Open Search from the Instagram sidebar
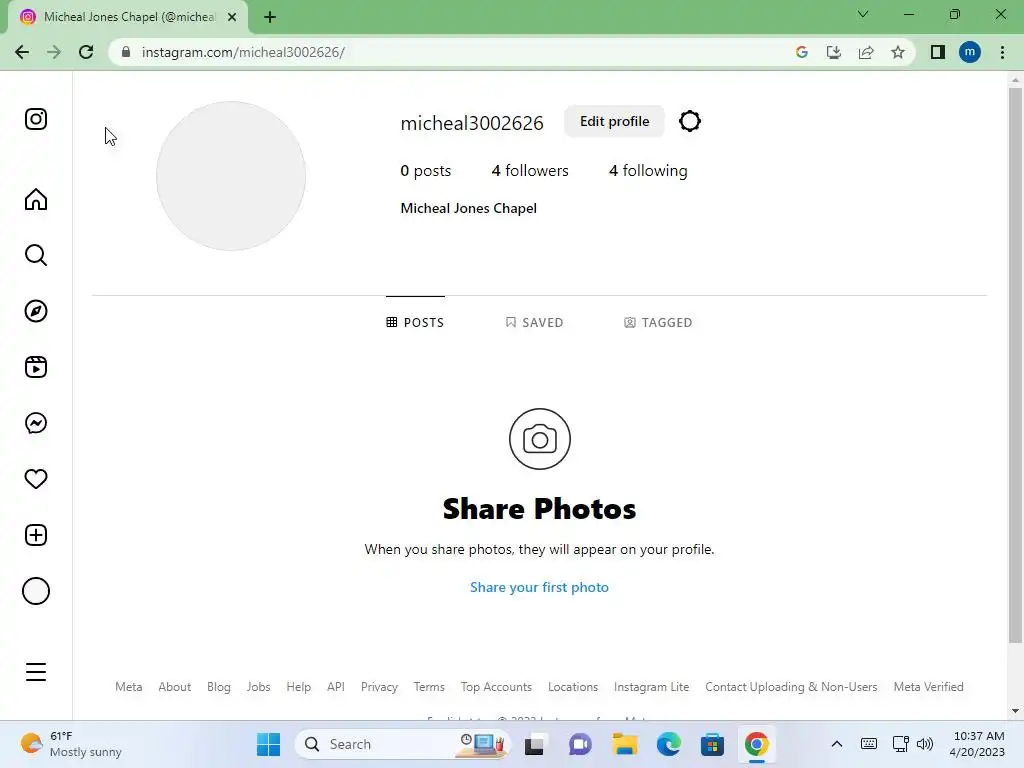The height and width of the screenshot is (768, 1024). tap(36, 255)
